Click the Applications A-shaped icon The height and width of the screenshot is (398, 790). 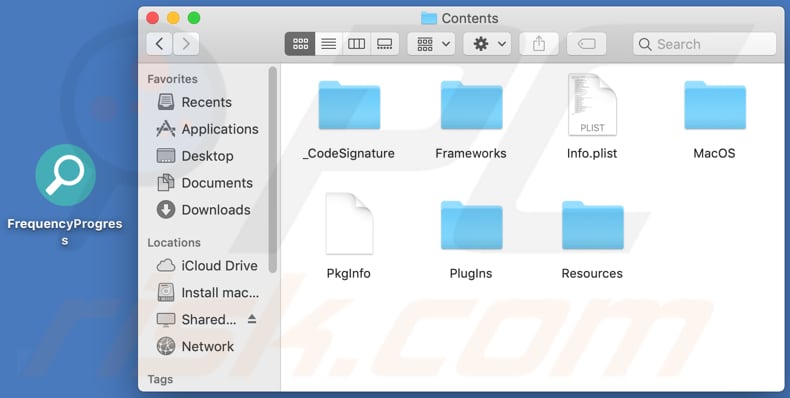(x=166, y=129)
